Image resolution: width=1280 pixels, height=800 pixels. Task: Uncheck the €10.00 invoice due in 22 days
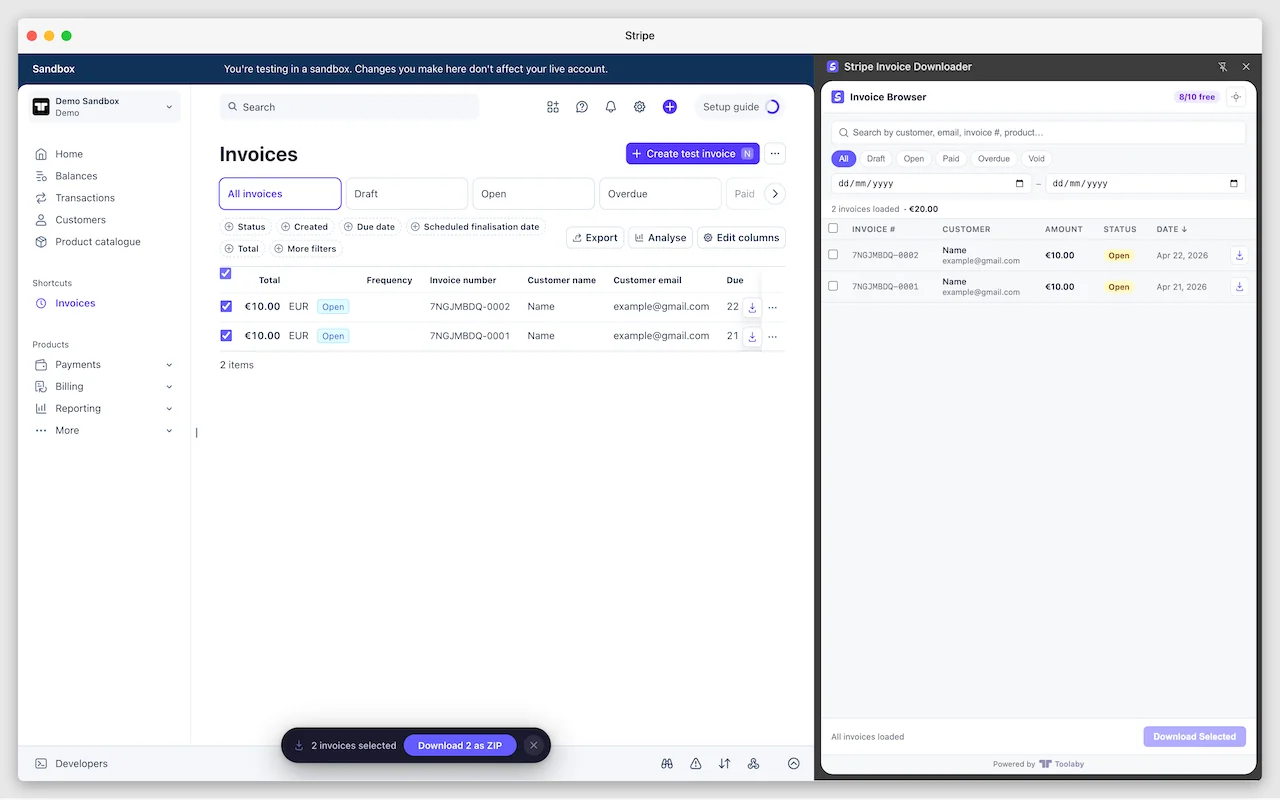[x=226, y=306]
